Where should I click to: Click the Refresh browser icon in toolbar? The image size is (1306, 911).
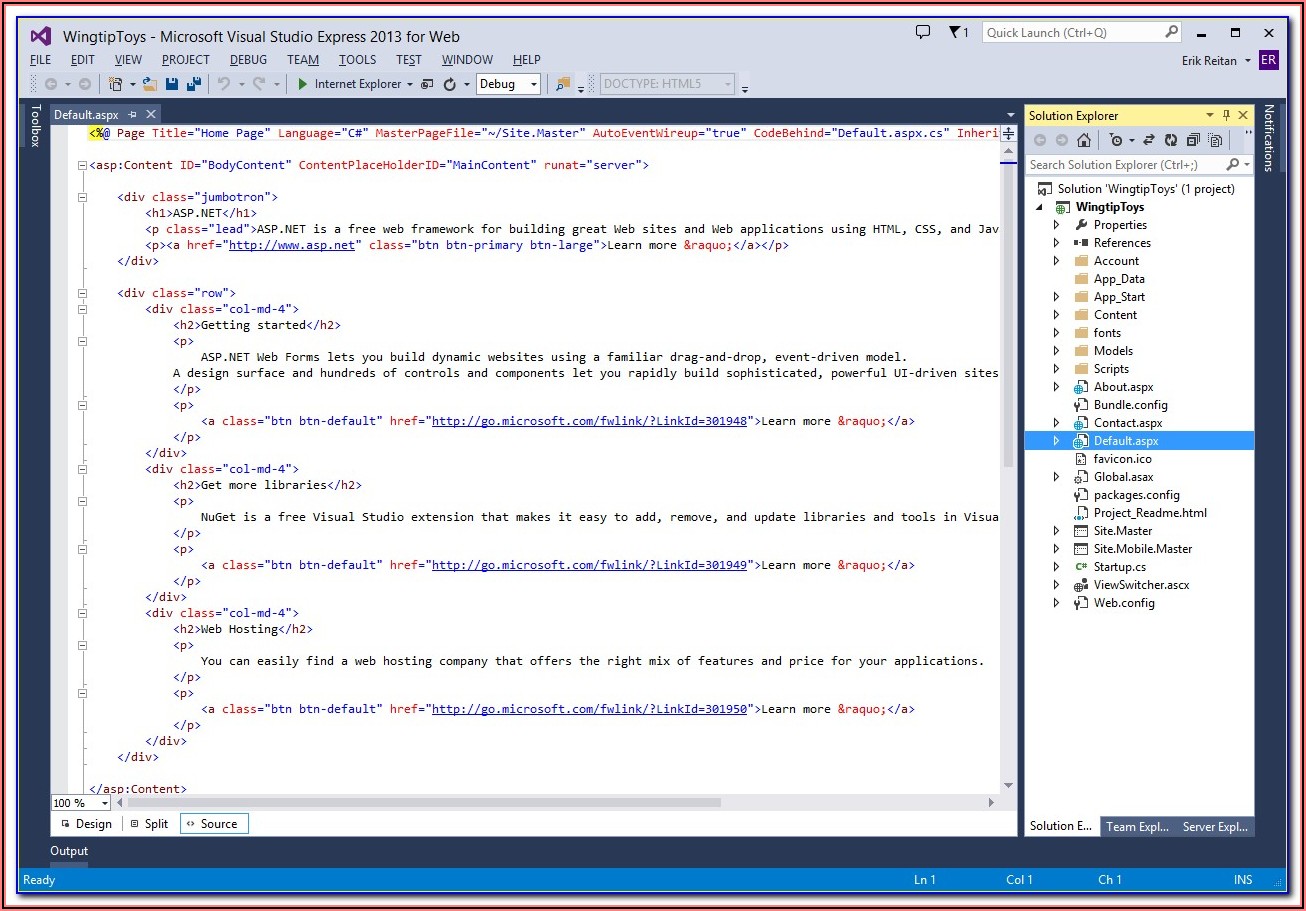tap(450, 85)
